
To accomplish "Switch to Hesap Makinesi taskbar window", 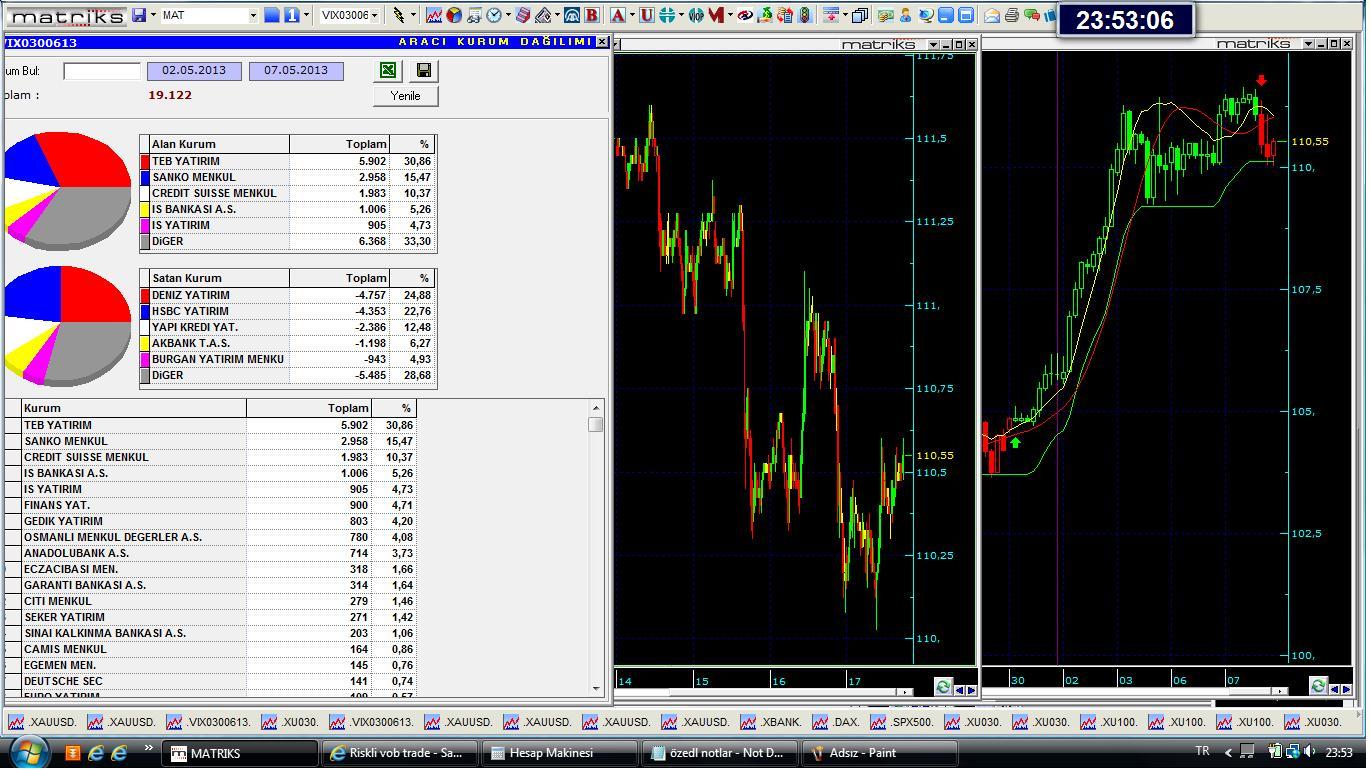I will [x=559, y=753].
